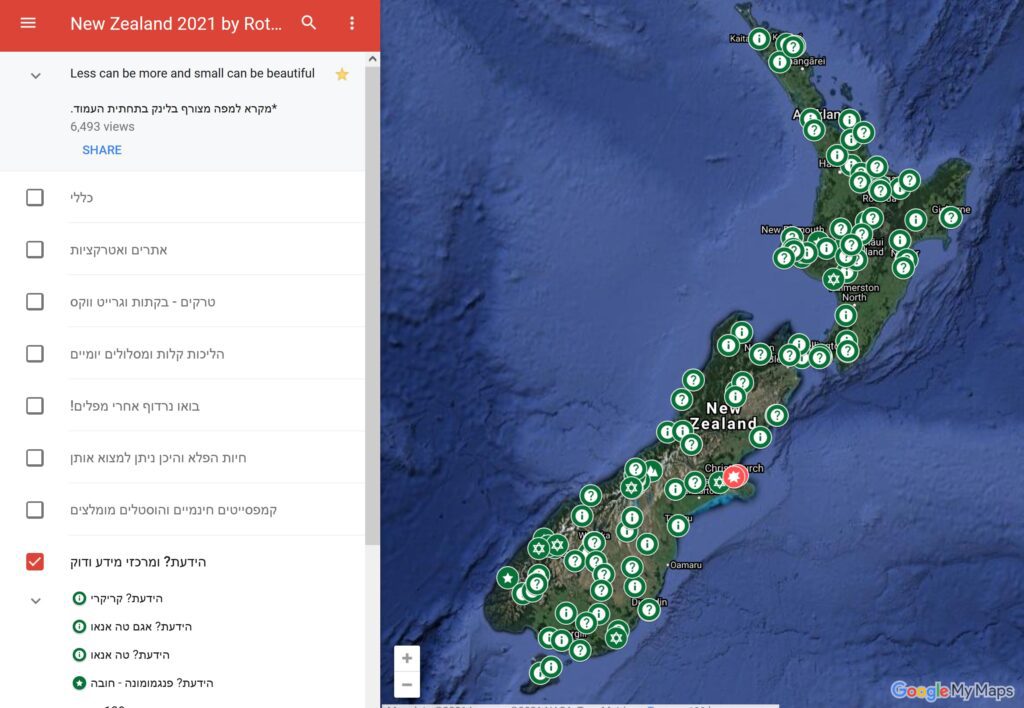
Task: Check the אתרים ואטרקציות layer checkbox
Action: coord(35,249)
